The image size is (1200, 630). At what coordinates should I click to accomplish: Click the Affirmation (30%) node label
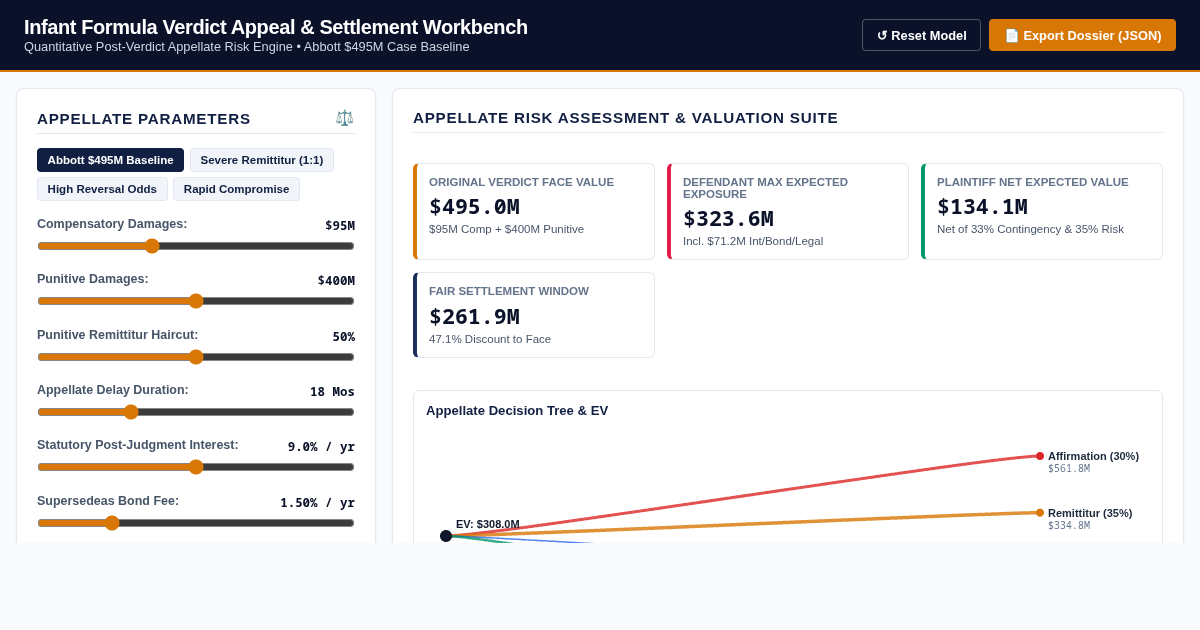pos(1093,456)
